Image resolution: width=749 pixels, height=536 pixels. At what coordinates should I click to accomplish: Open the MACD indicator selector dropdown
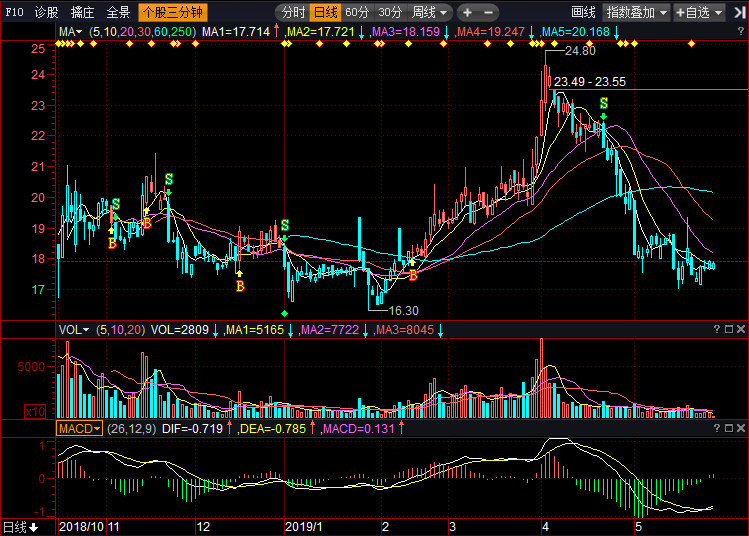pos(78,428)
